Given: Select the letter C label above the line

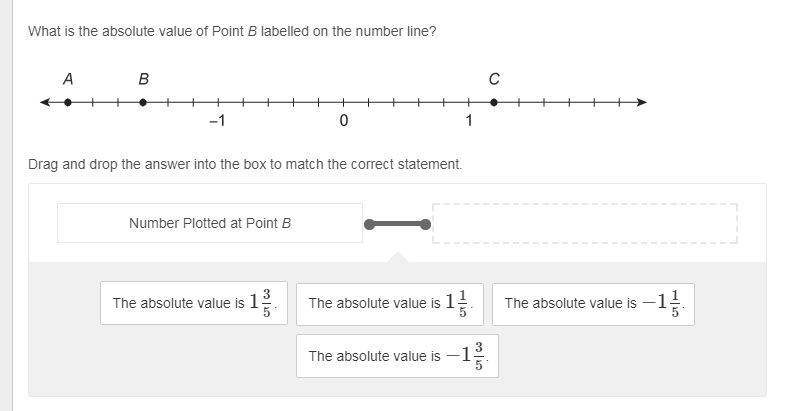Looking at the screenshot, I should [x=494, y=79].
